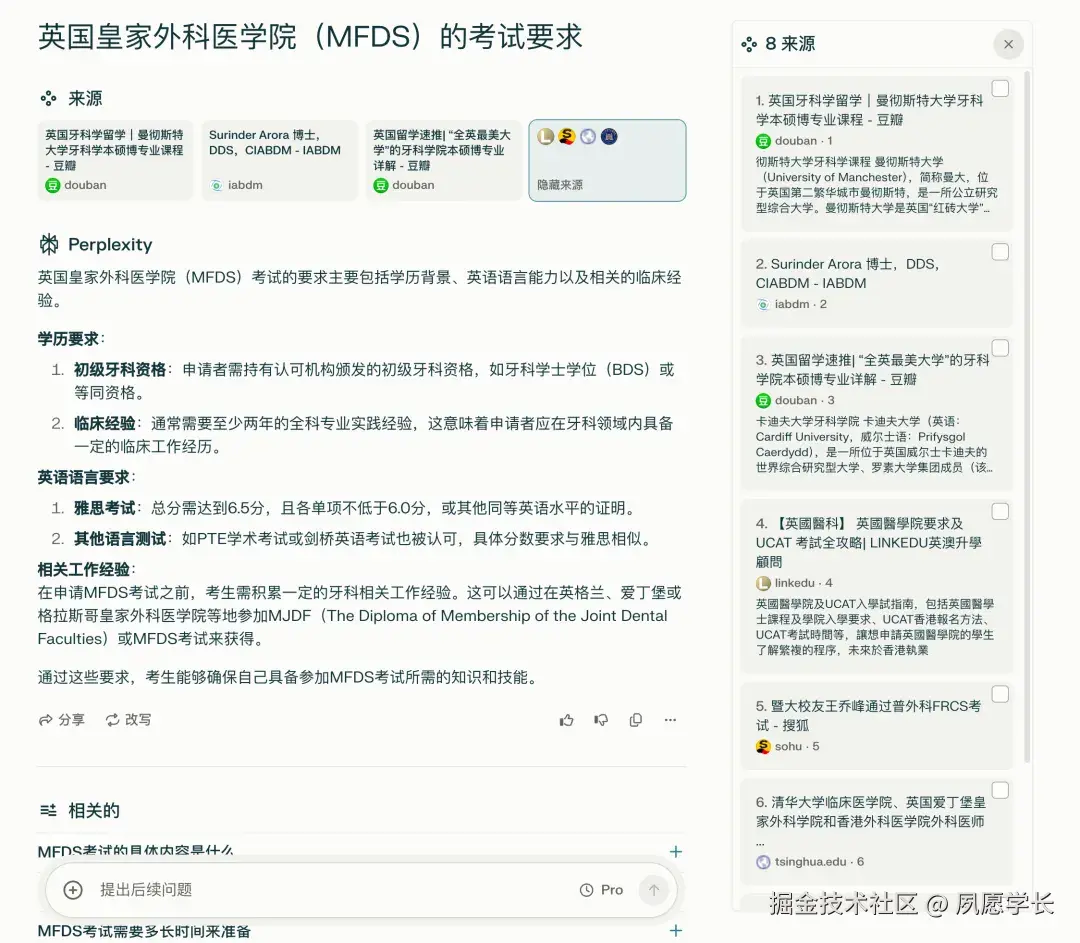Open the Pro mode selector
The height and width of the screenshot is (943, 1080).
coord(603,889)
